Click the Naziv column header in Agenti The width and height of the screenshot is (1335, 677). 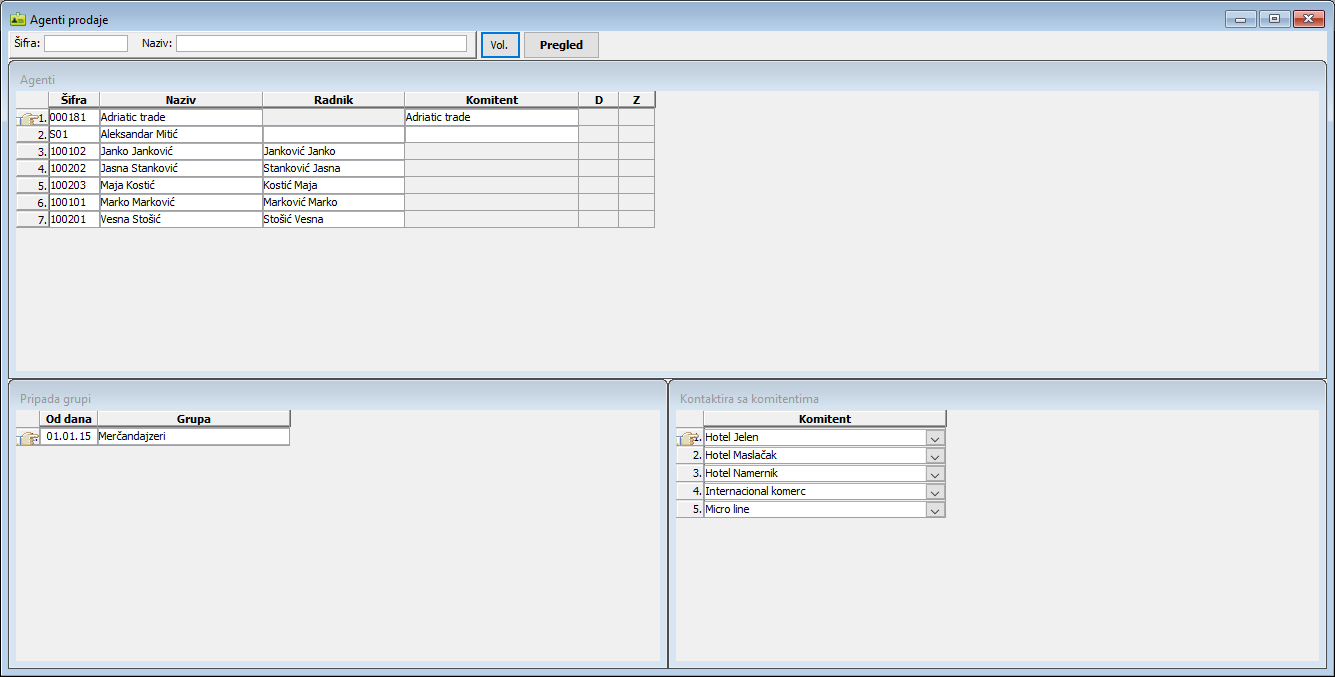click(x=181, y=100)
